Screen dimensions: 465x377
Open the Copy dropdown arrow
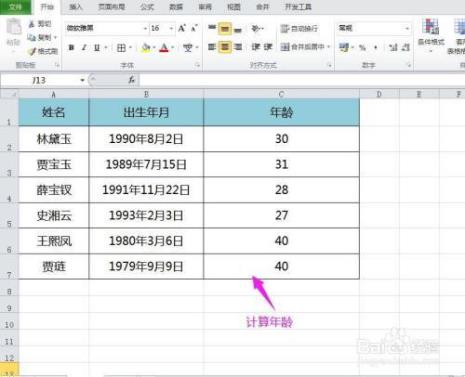(x=55, y=37)
